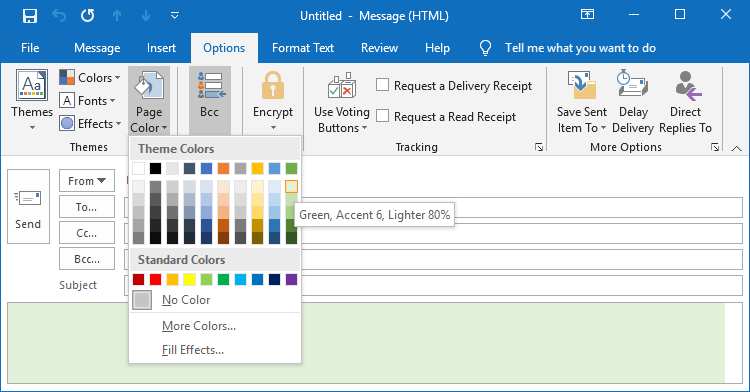This screenshot has width=750, height=392.
Task: Open Tracking group dialog launcher
Action: pyautogui.click(x=539, y=147)
